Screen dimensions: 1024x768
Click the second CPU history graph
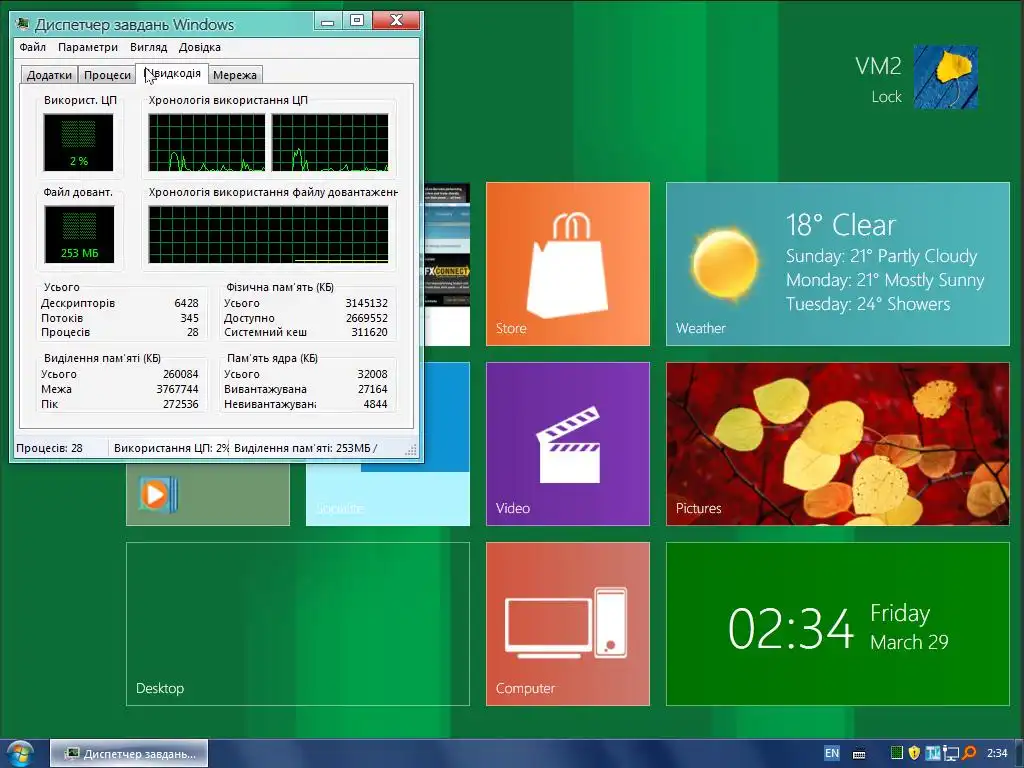330,142
